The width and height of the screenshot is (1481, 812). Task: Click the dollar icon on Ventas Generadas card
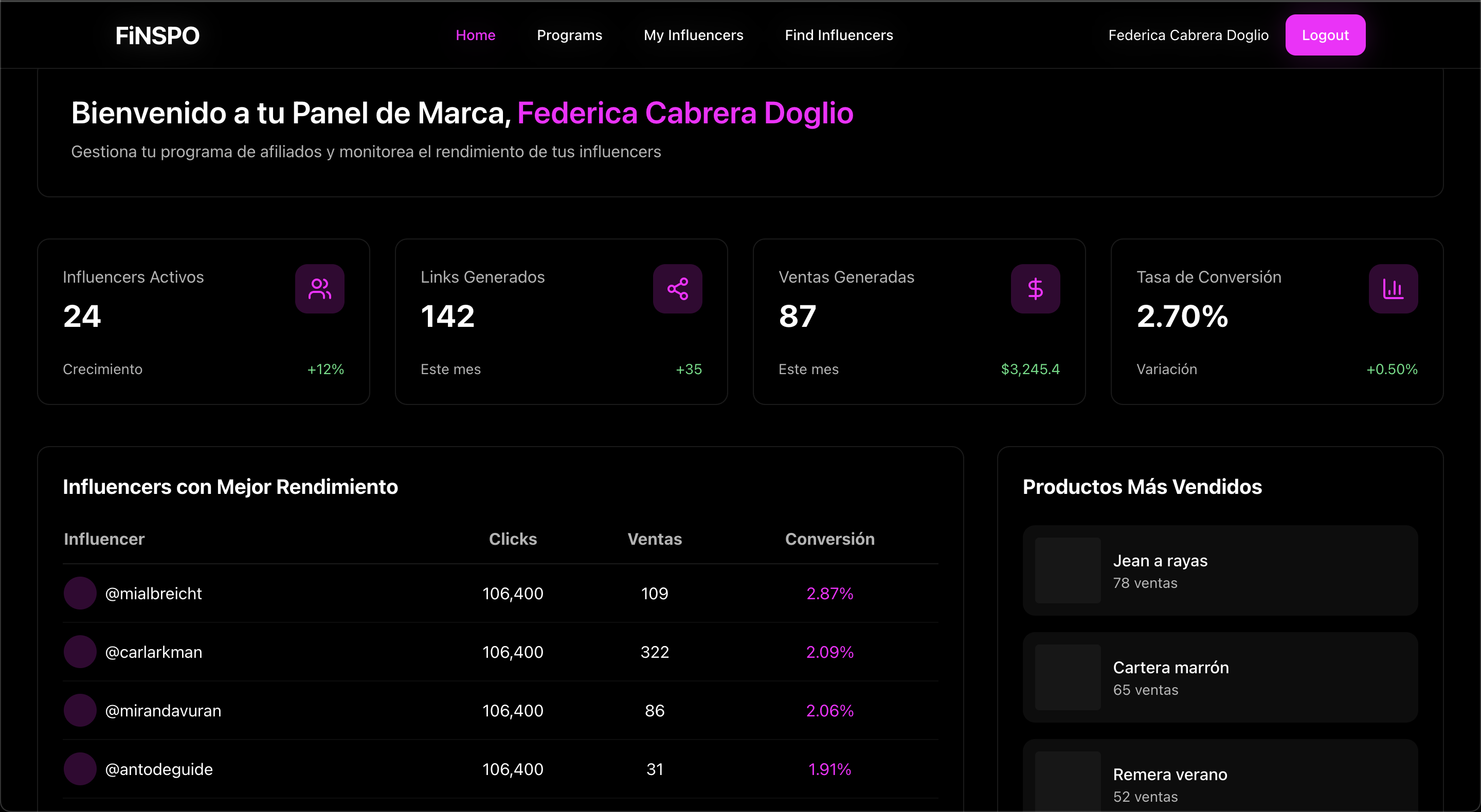[1035, 288]
